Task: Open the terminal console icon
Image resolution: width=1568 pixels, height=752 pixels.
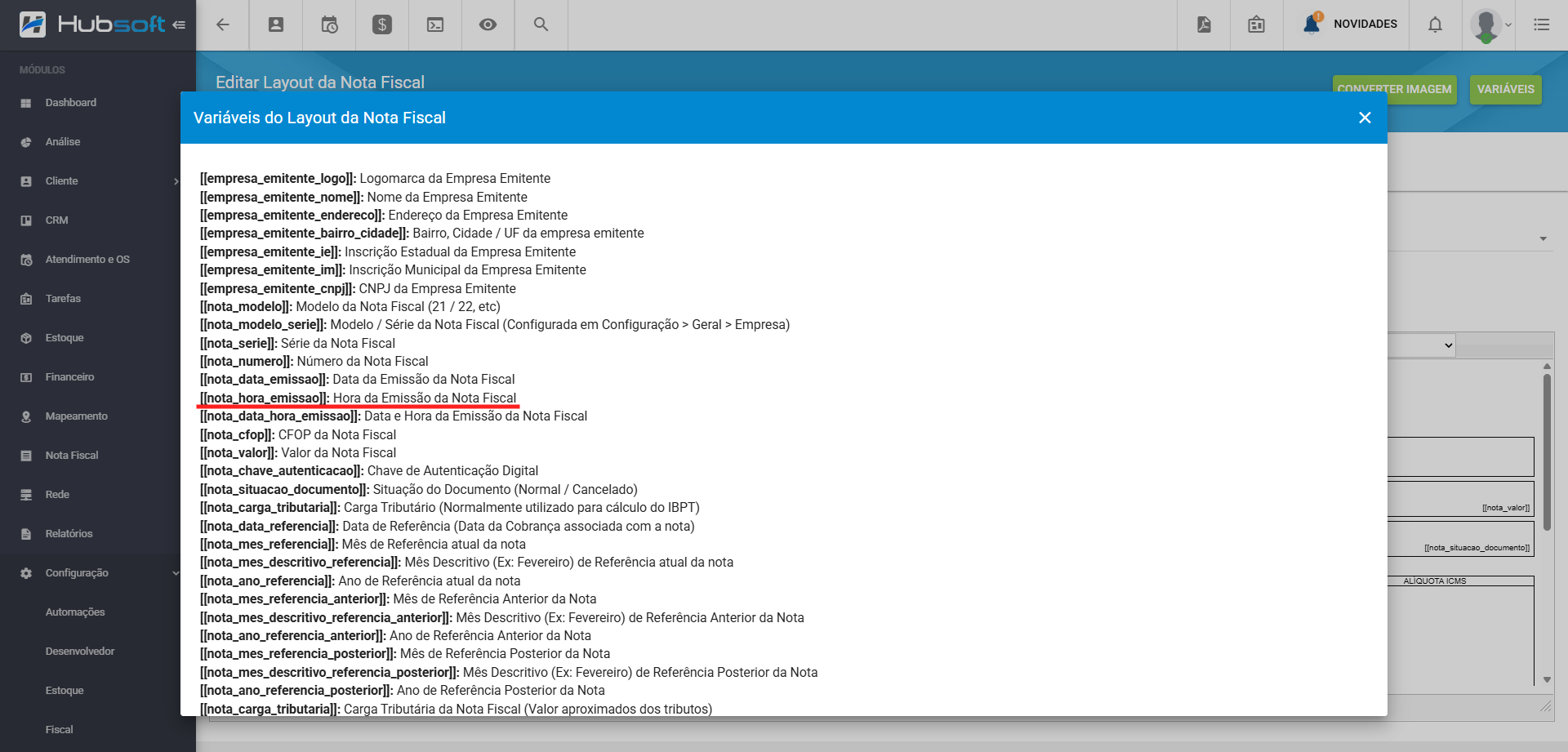Action: [x=435, y=24]
